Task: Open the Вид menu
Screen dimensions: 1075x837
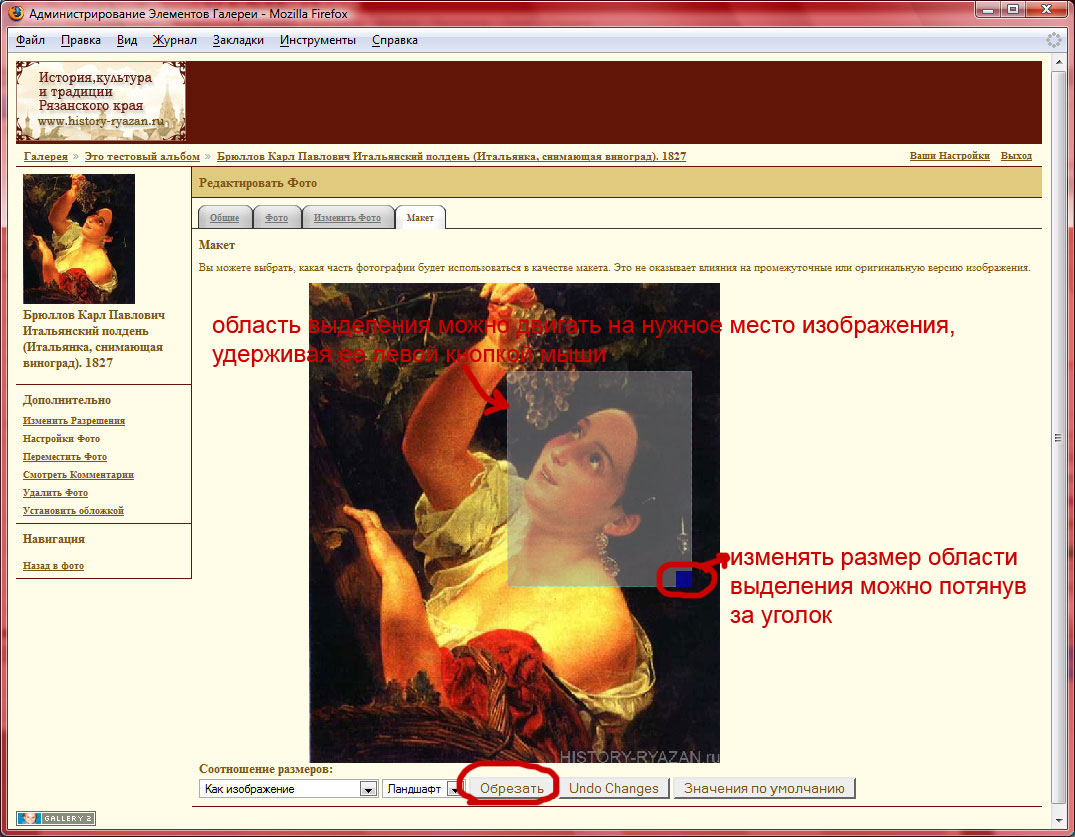Action: click(x=127, y=40)
